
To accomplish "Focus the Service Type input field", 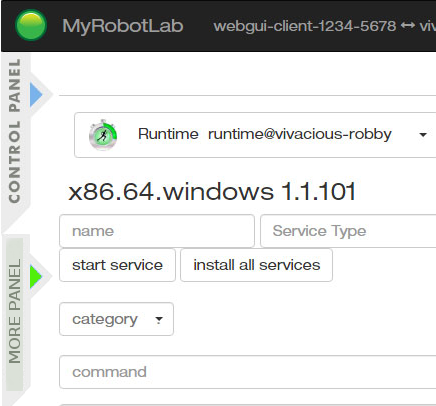I will [348, 231].
